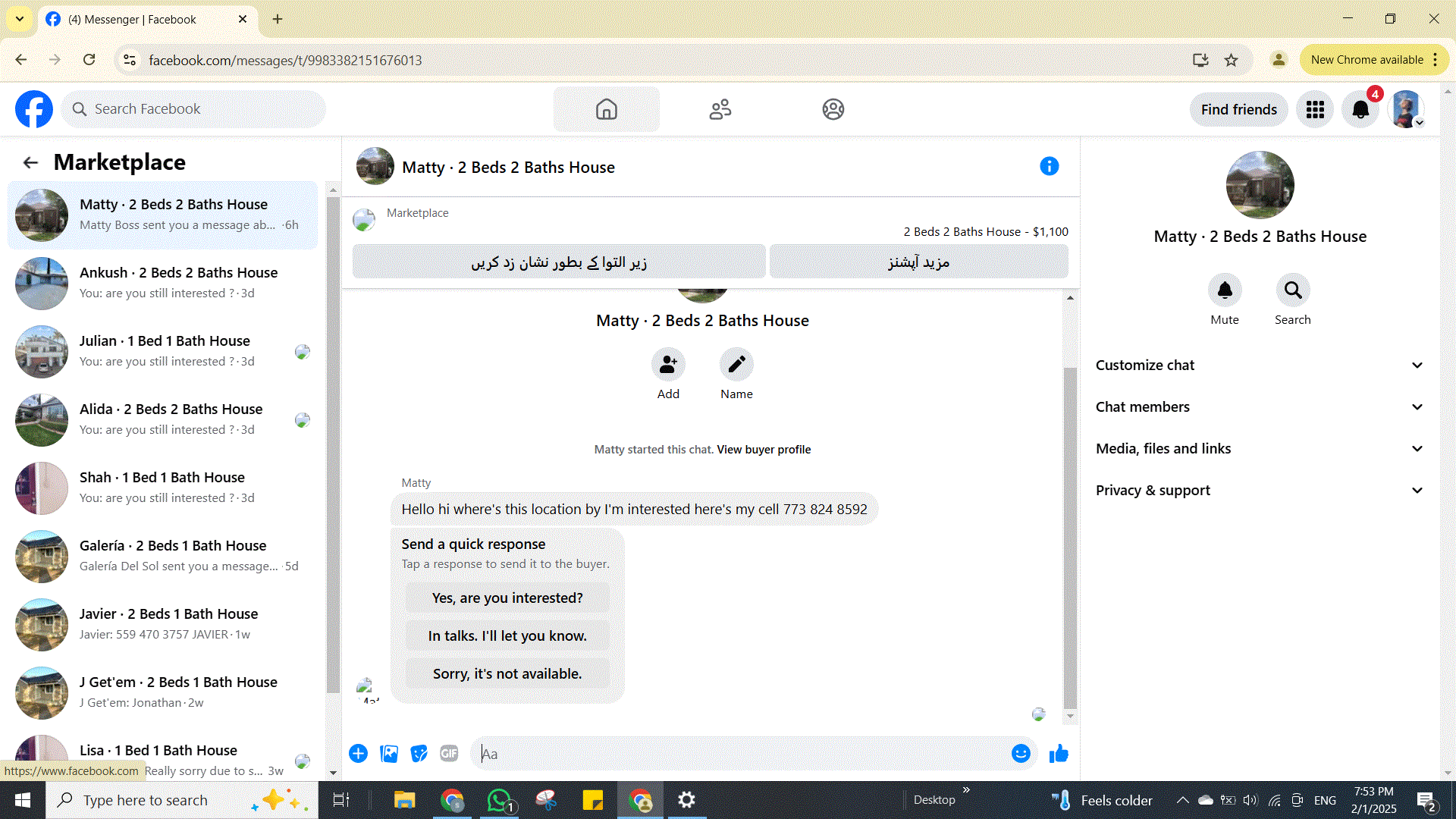Expand Media, files and links
This screenshot has height=819, width=1456.
tap(1259, 449)
